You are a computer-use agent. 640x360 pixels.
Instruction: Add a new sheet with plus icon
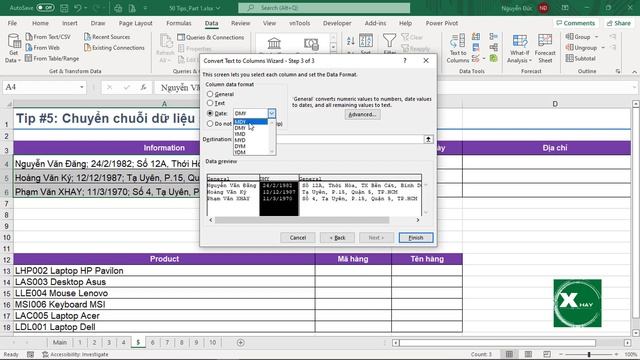point(240,342)
